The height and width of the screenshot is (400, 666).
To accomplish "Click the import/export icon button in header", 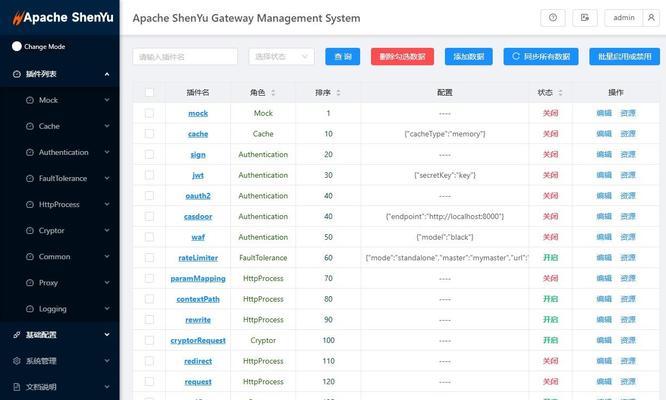I will click(585, 18).
